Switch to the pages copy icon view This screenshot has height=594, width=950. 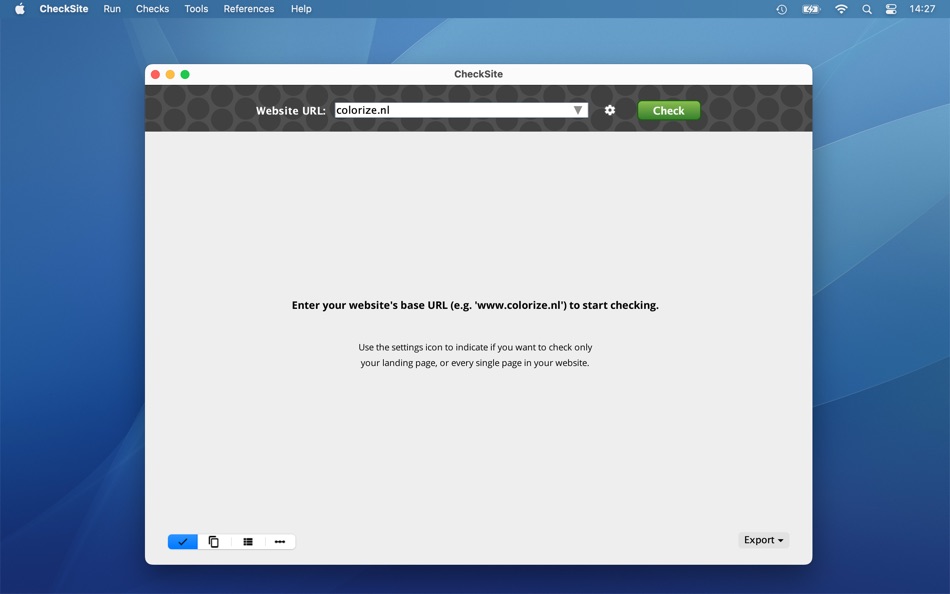[214, 541]
